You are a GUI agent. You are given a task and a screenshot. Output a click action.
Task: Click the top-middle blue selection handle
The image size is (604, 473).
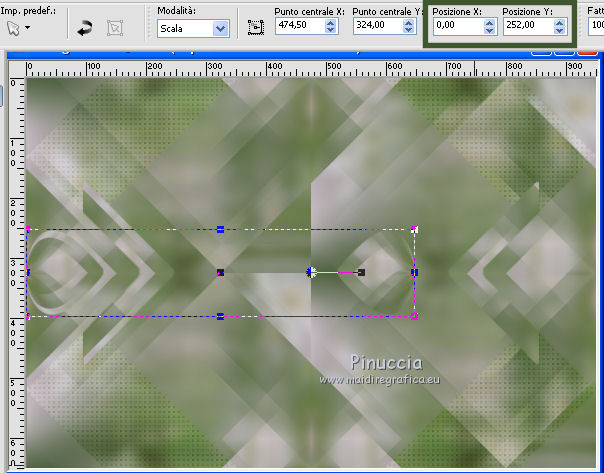pyautogui.click(x=220, y=230)
